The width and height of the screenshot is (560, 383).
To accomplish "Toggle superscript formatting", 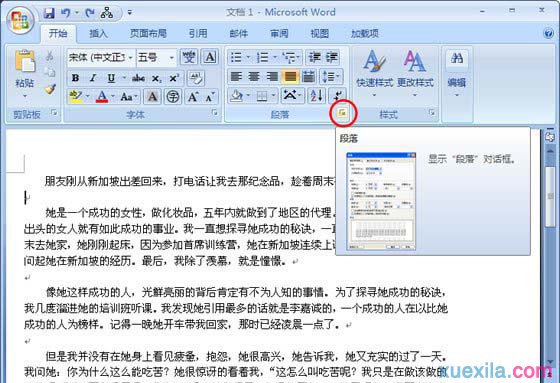I will (174, 78).
